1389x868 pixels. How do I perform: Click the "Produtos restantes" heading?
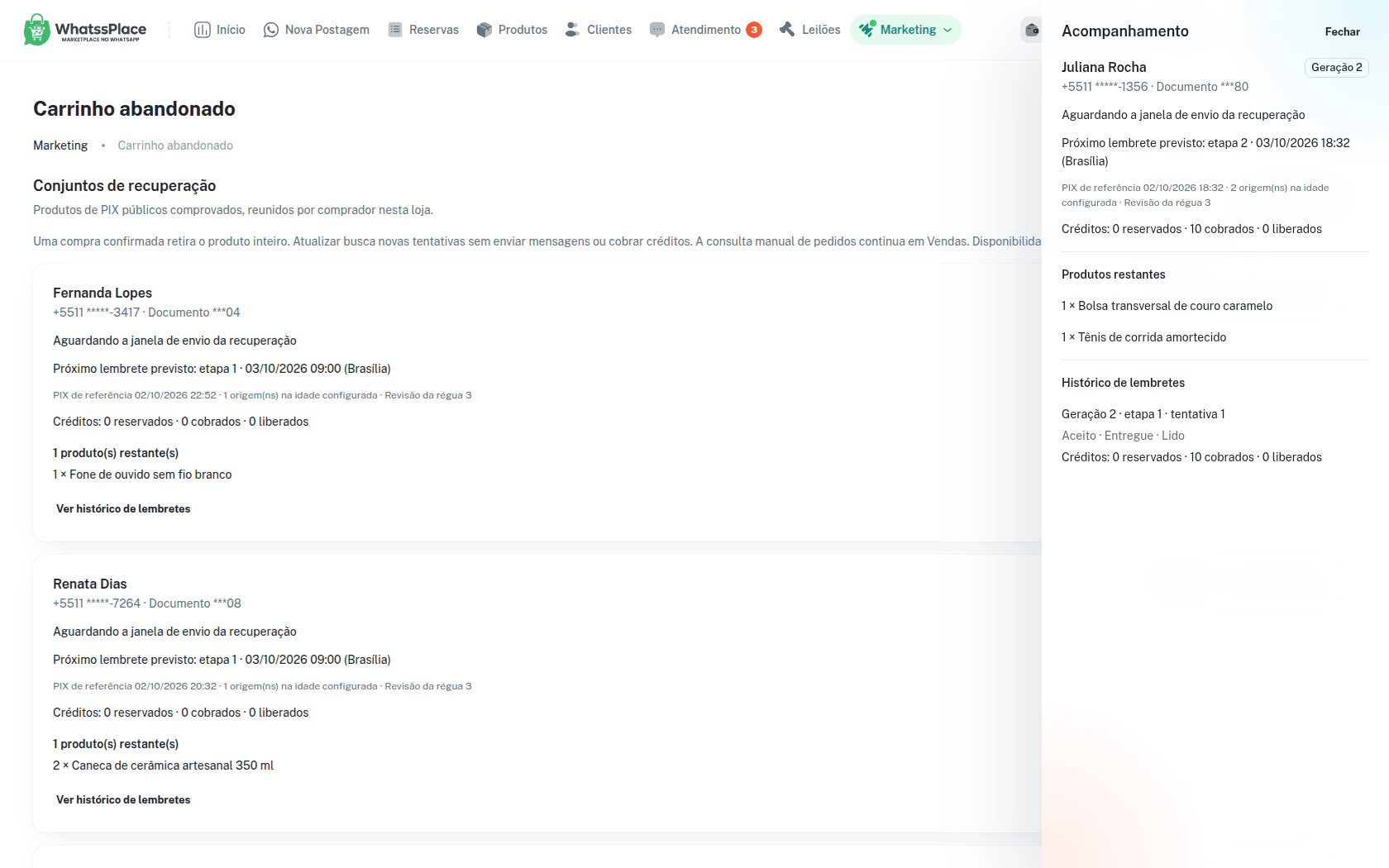pyautogui.click(x=1113, y=274)
